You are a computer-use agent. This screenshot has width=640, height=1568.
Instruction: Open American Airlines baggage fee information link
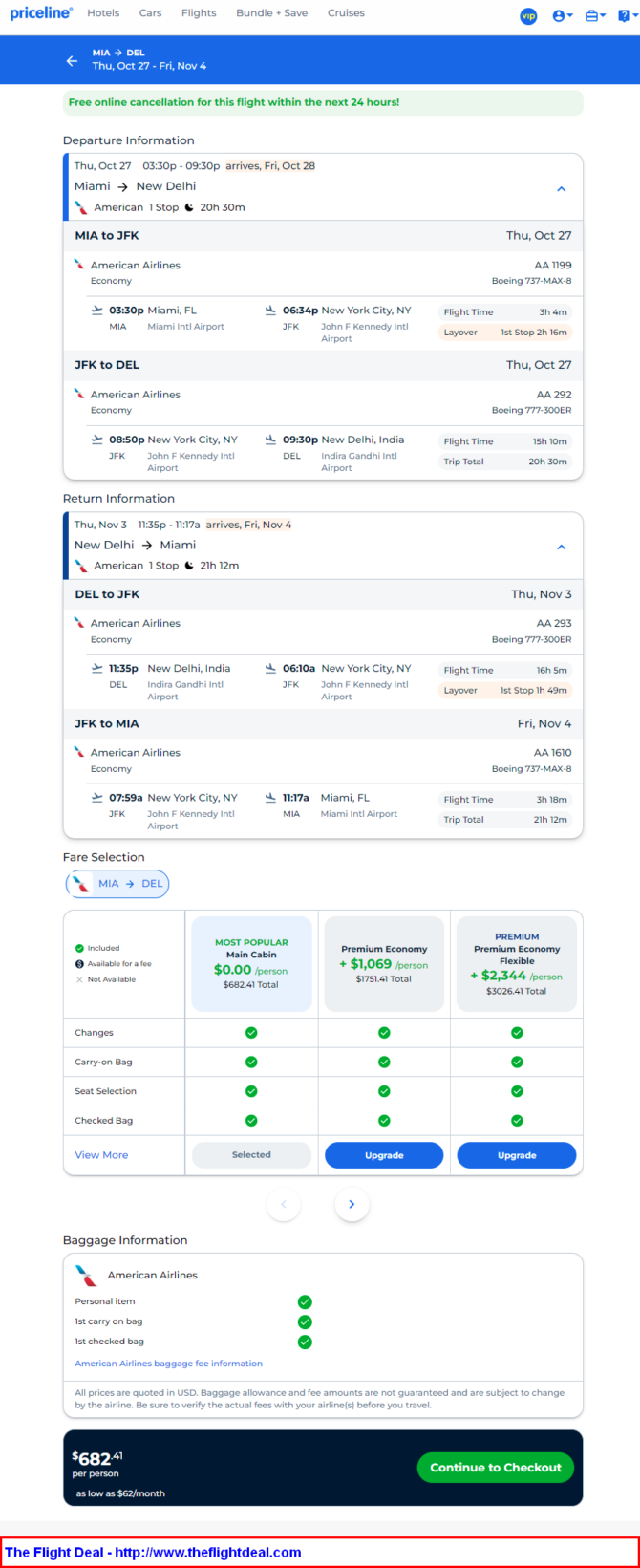click(x=169, y=1364)
